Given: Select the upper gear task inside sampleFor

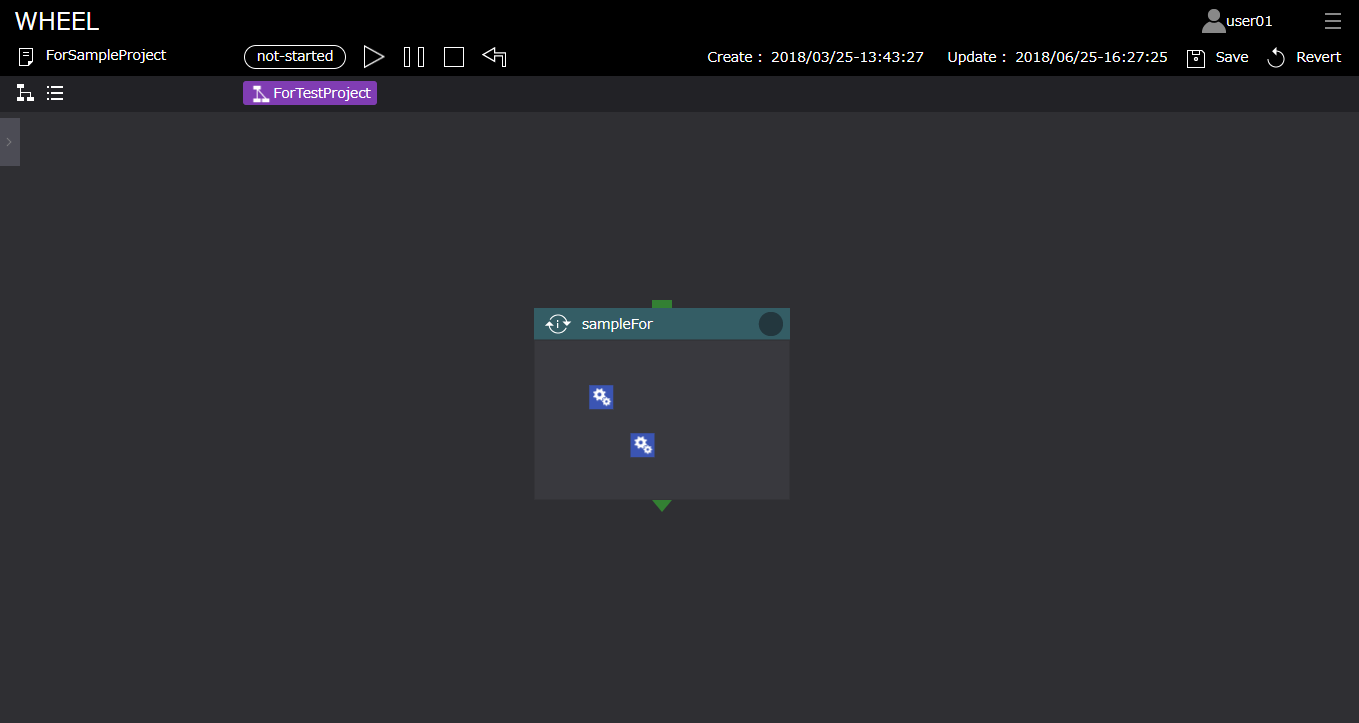Looking at the screenshot, I should pyautogui.click(x=601, y=397).
